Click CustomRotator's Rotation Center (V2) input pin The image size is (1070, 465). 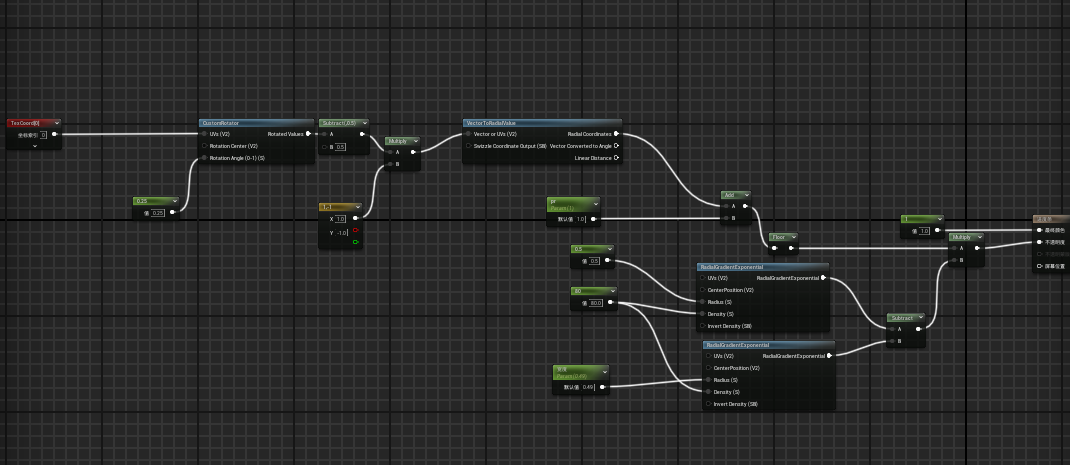click(x=204, y=146)
